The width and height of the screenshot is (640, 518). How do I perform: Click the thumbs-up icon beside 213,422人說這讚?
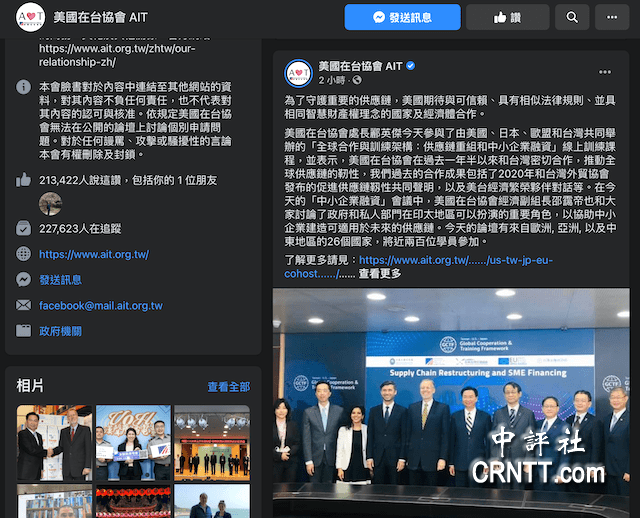click(x=23, y=180)
